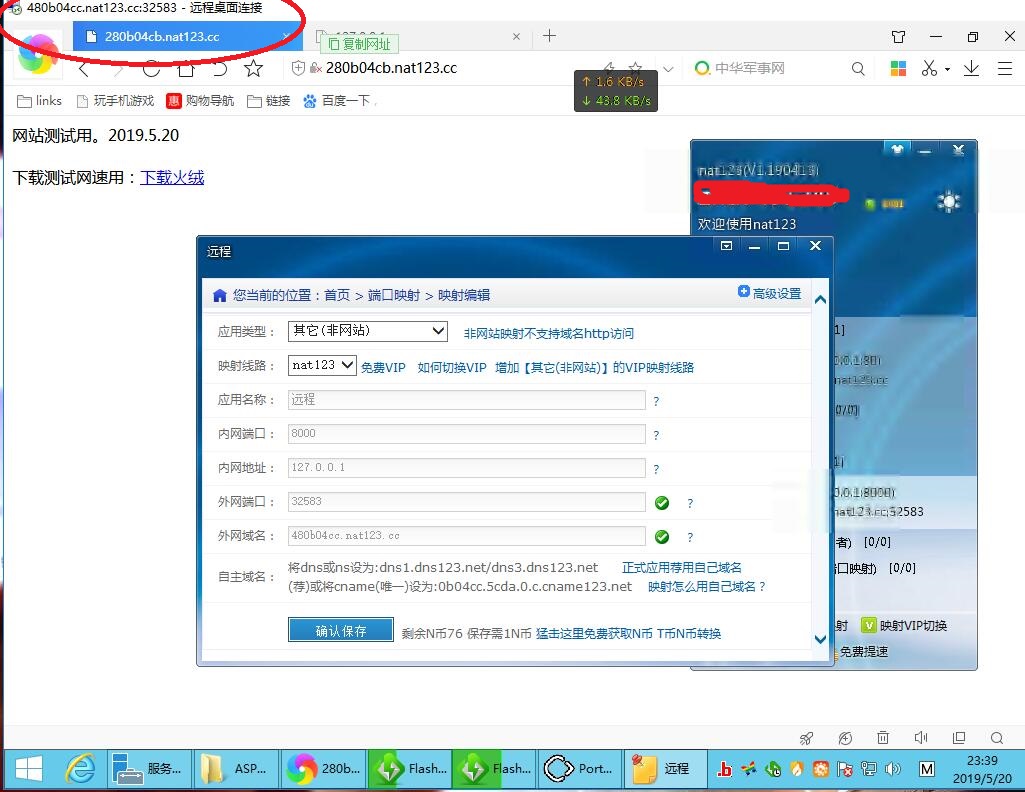The image size is (1025, 792).
Task: Click the home icon in breadcrumb
Action: 220,295
